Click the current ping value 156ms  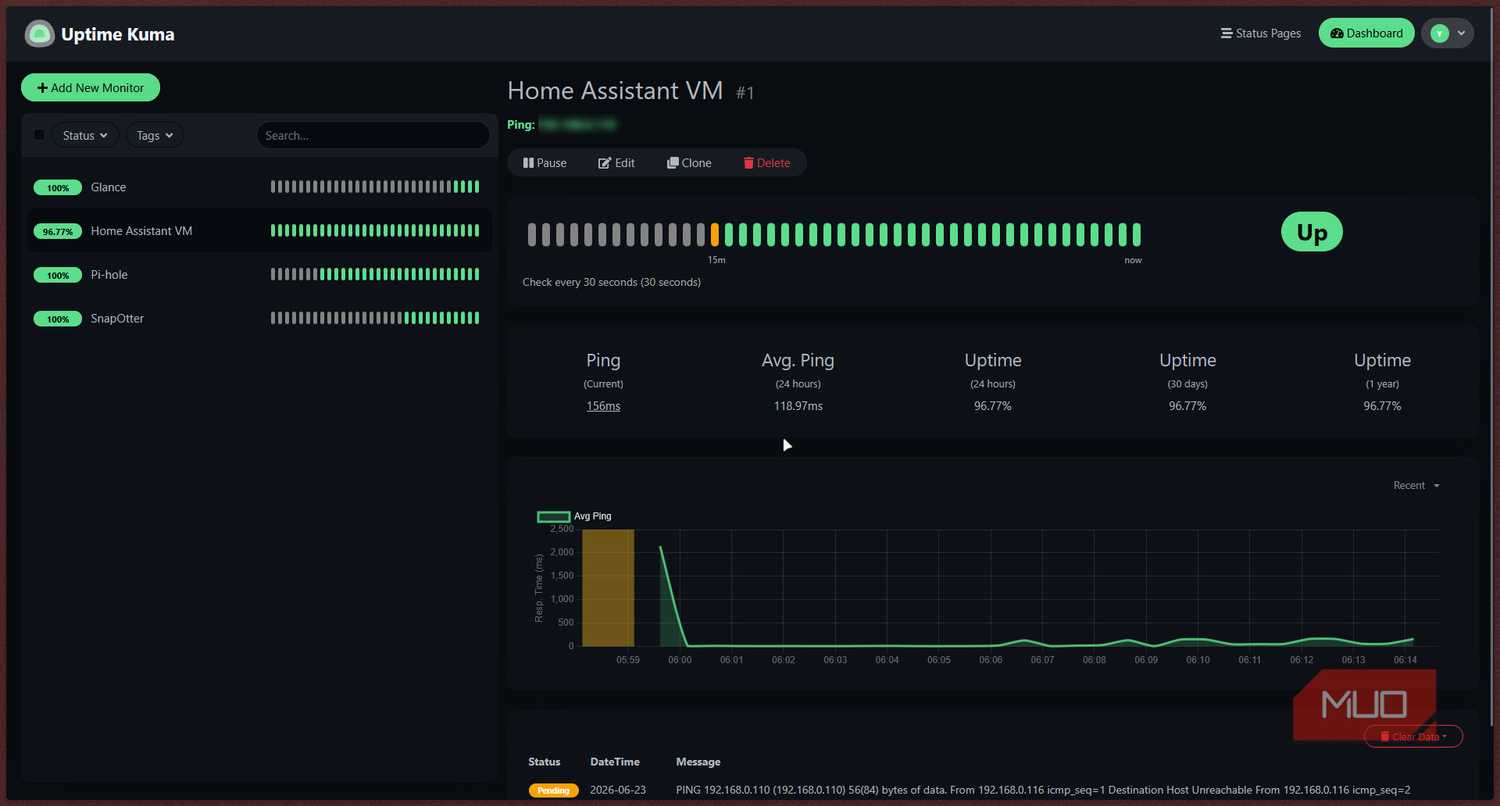click(603, 406)
